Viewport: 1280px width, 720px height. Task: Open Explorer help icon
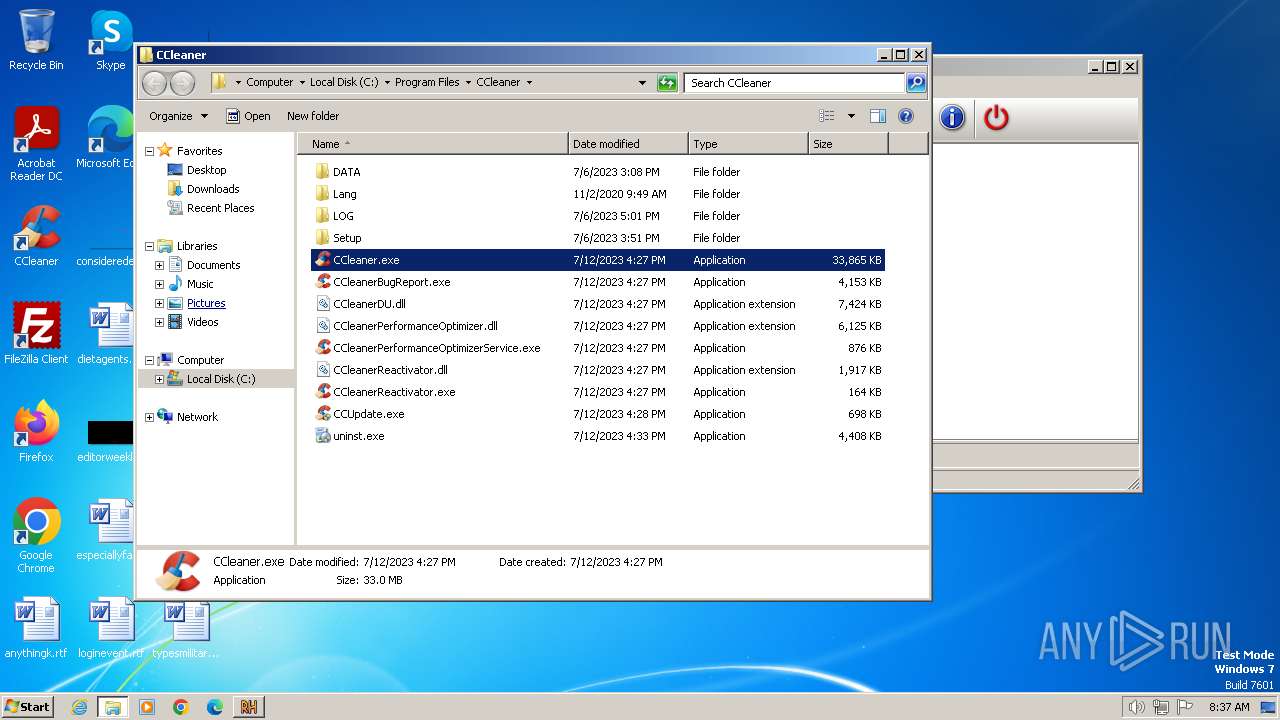pos(906,116)
